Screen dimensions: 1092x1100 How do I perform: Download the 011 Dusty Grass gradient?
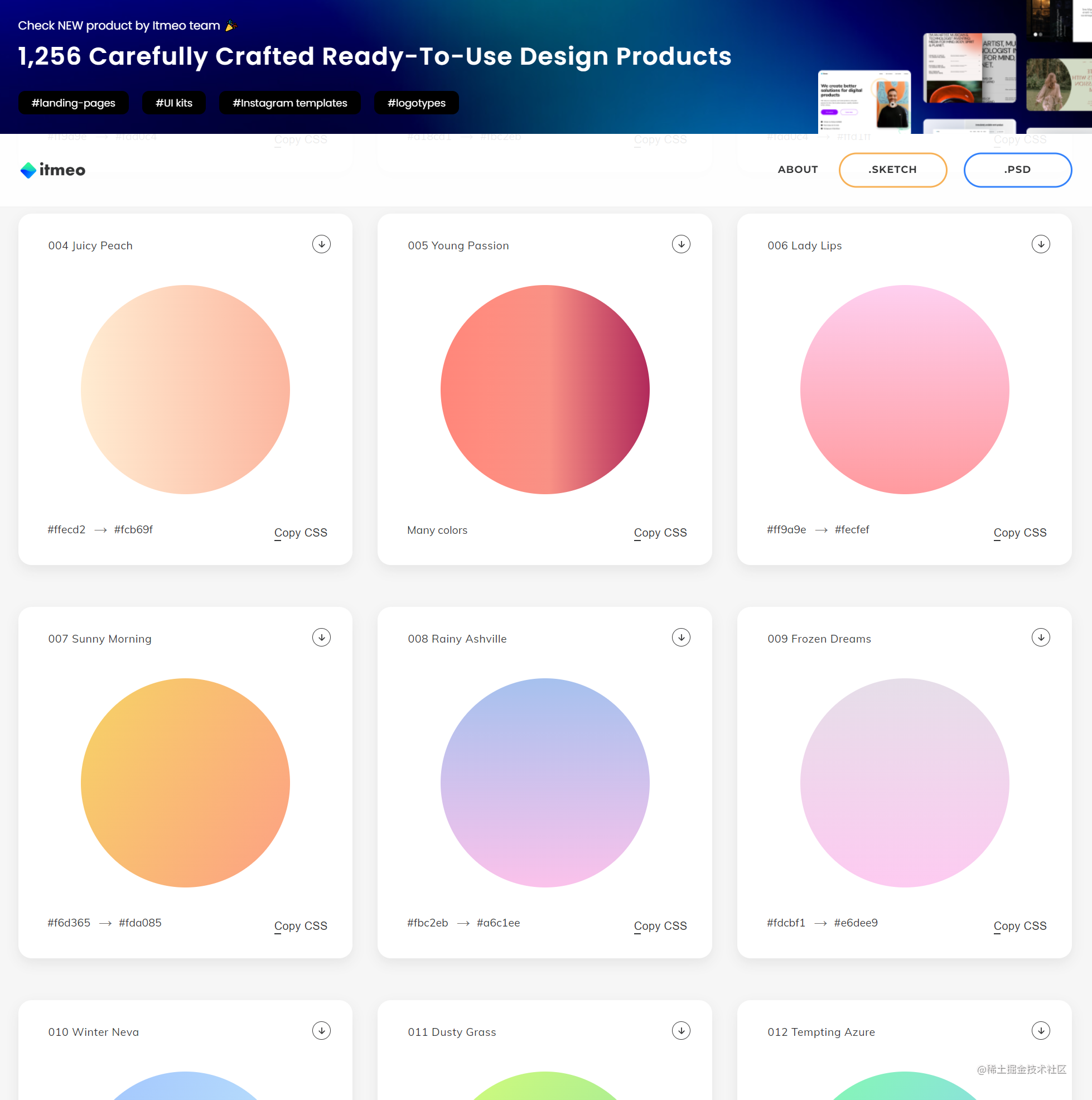[681, 1031]
